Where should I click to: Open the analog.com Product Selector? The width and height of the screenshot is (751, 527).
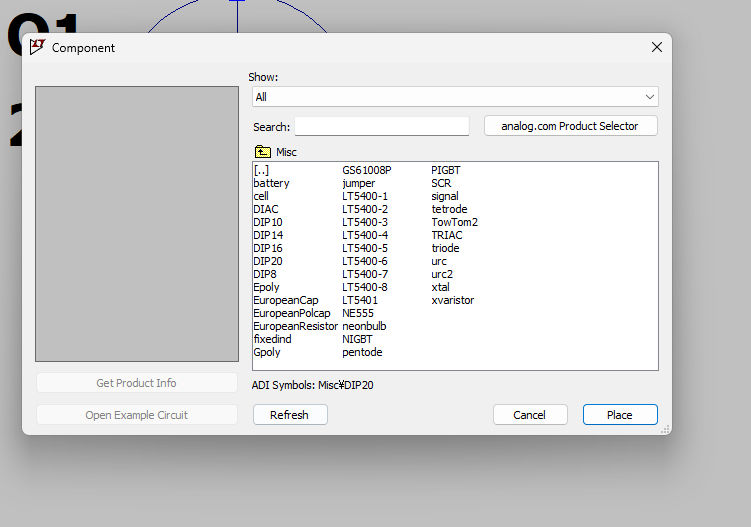tap(570, 126)
